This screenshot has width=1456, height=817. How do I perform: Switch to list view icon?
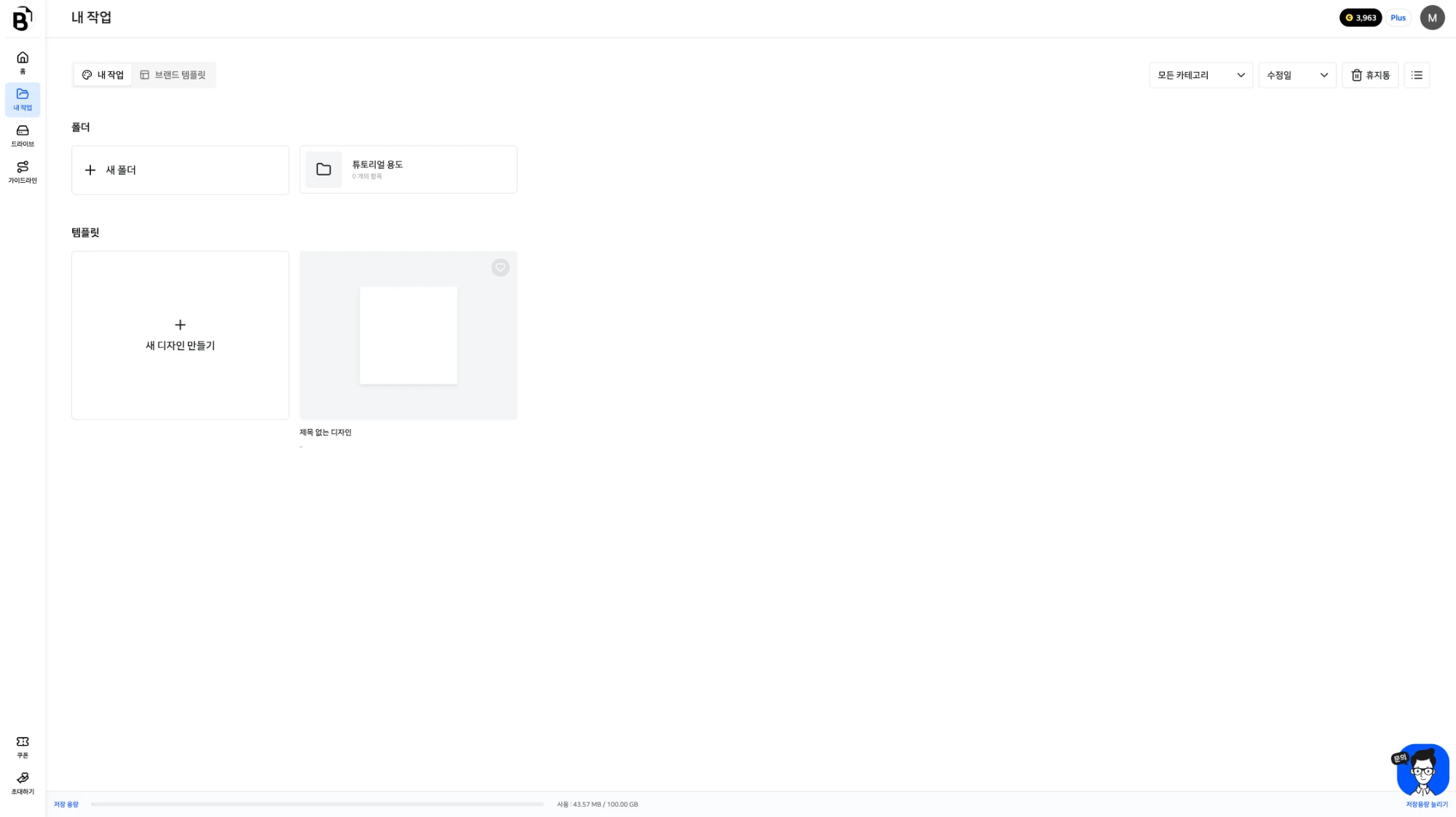(1417, 75)
